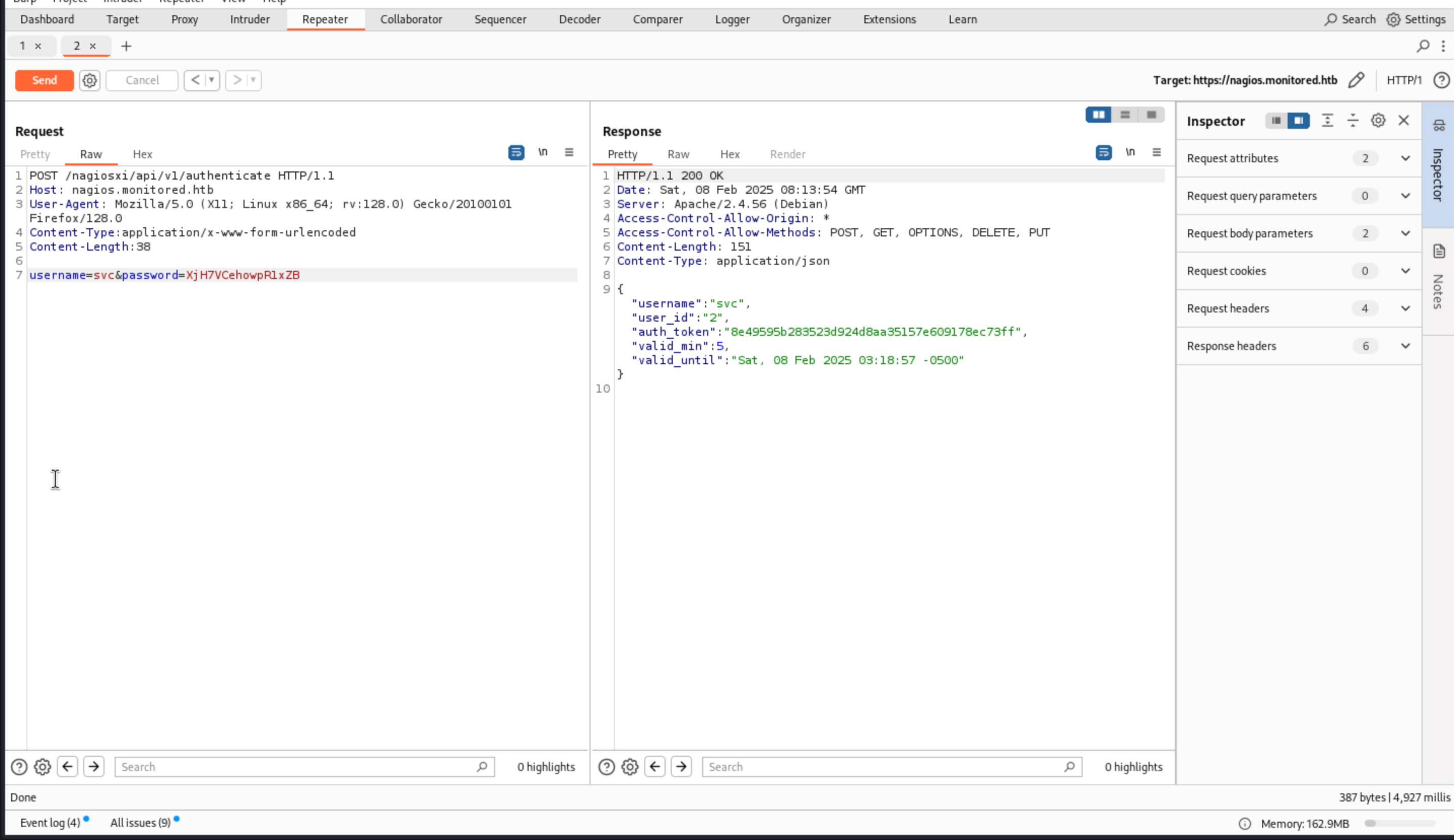Add a new Repeater tab
Image resolution: width=1454 pixels, height=840 pixels.
(126, 46)
